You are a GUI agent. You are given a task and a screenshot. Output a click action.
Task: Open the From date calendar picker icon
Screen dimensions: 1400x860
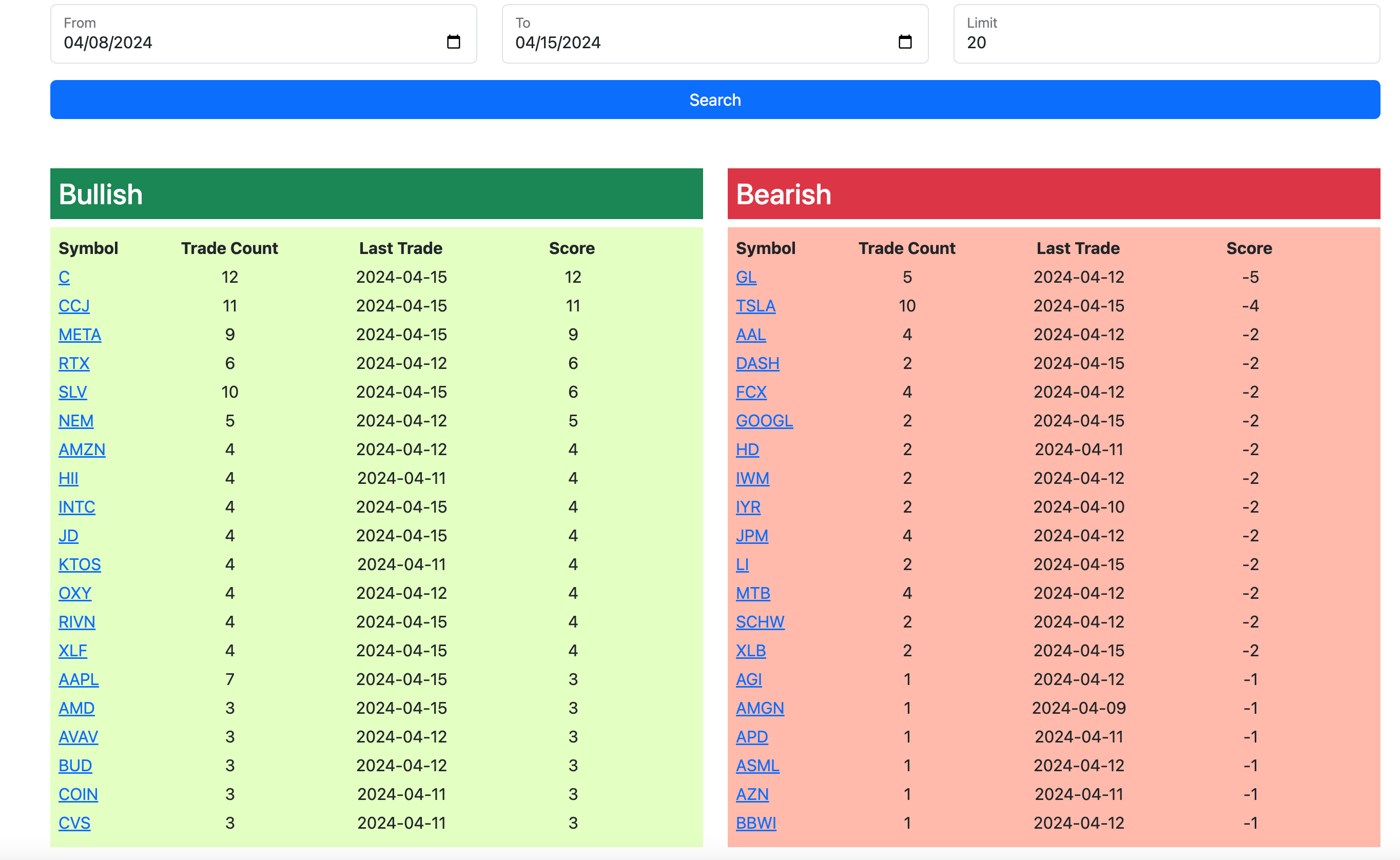tap(453, 42)
